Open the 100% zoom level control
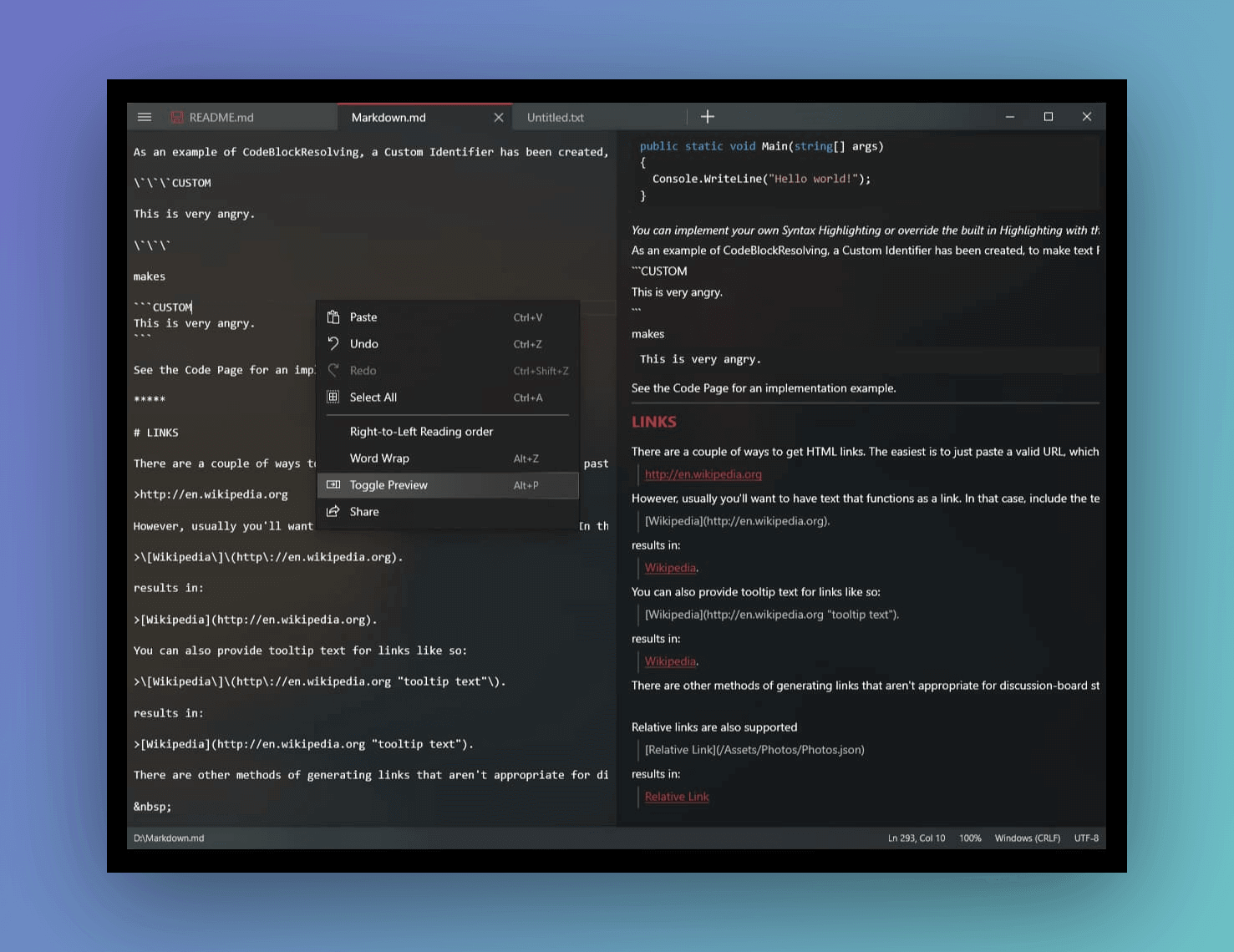 [970, 838]
